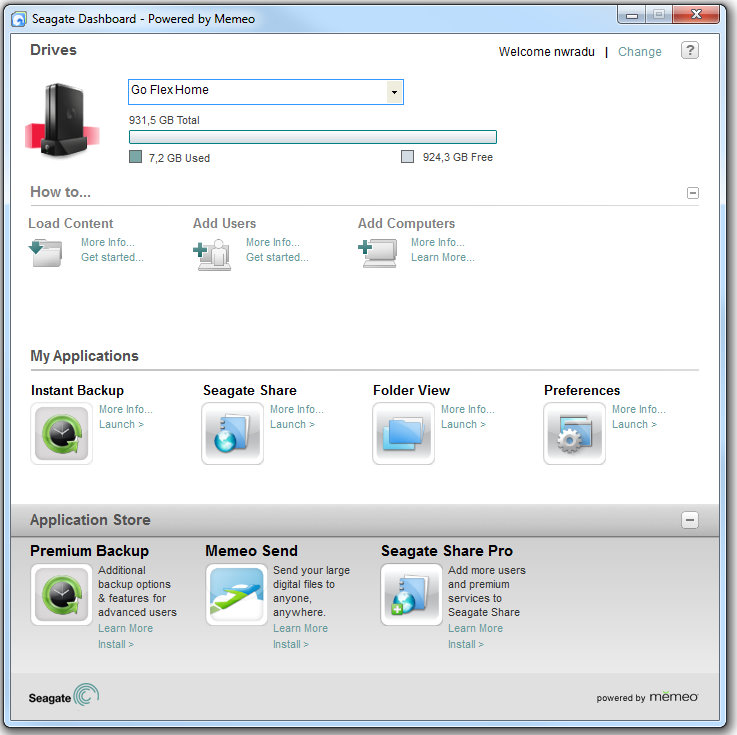Click the My Applications heading

85,356
